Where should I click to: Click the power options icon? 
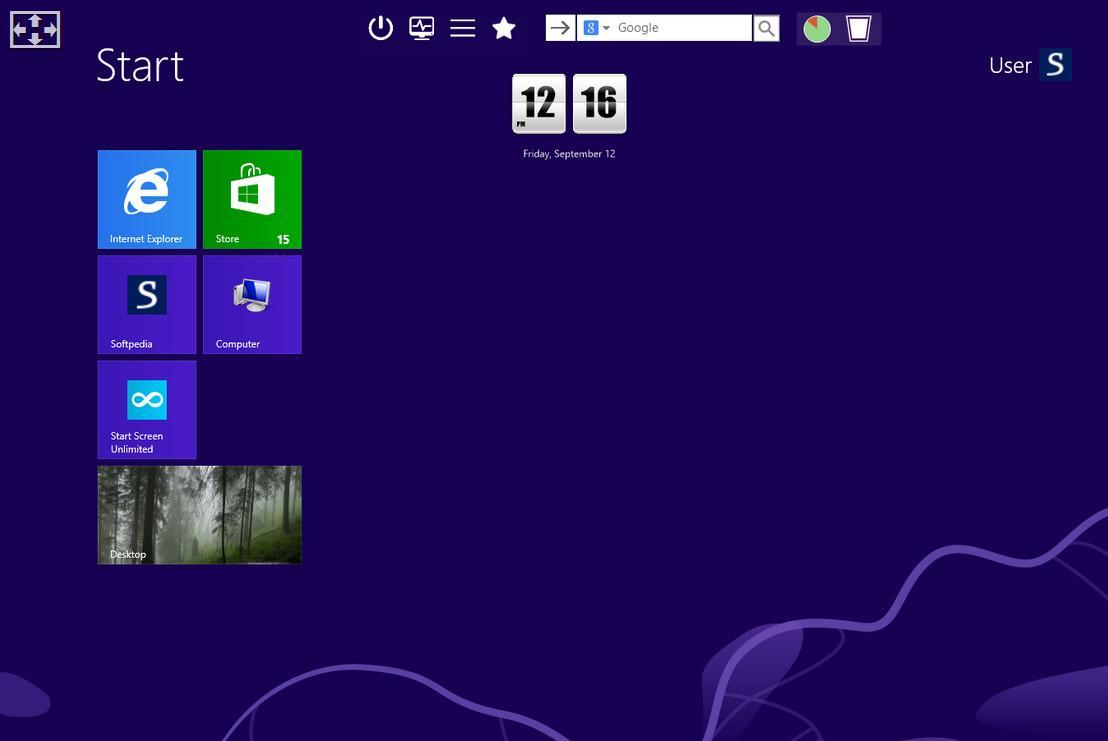coord(381,28)
